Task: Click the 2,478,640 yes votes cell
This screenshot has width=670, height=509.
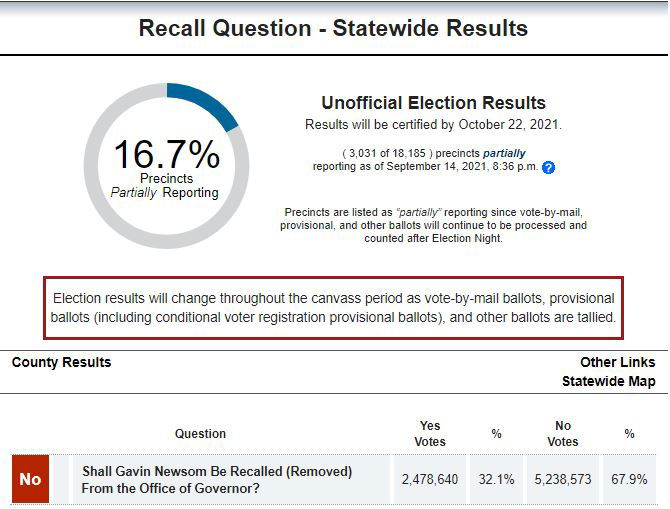Action: pyautogui.click(x=430, y=480)
